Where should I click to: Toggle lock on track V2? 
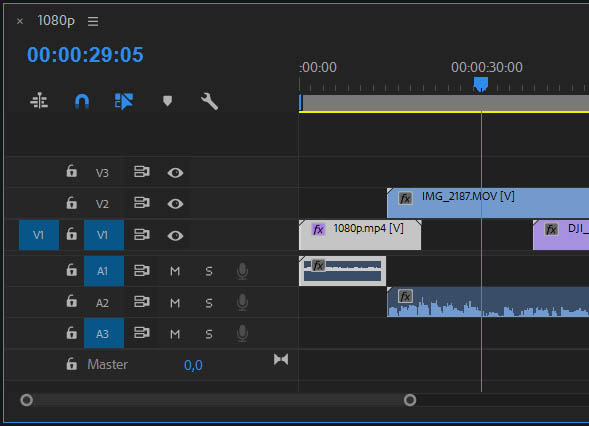71,202
